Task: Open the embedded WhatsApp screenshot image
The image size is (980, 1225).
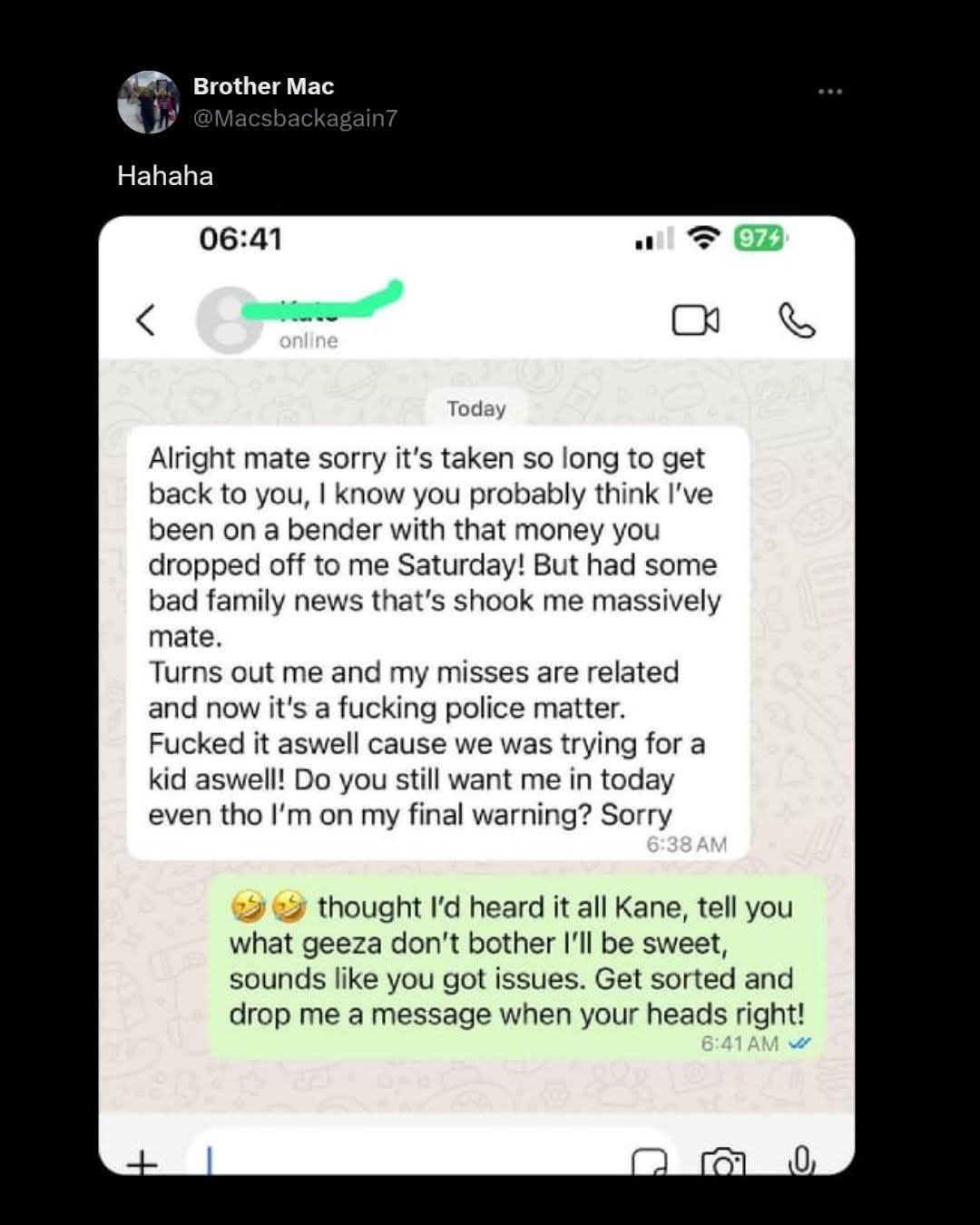Action: [x=476, y=695]
